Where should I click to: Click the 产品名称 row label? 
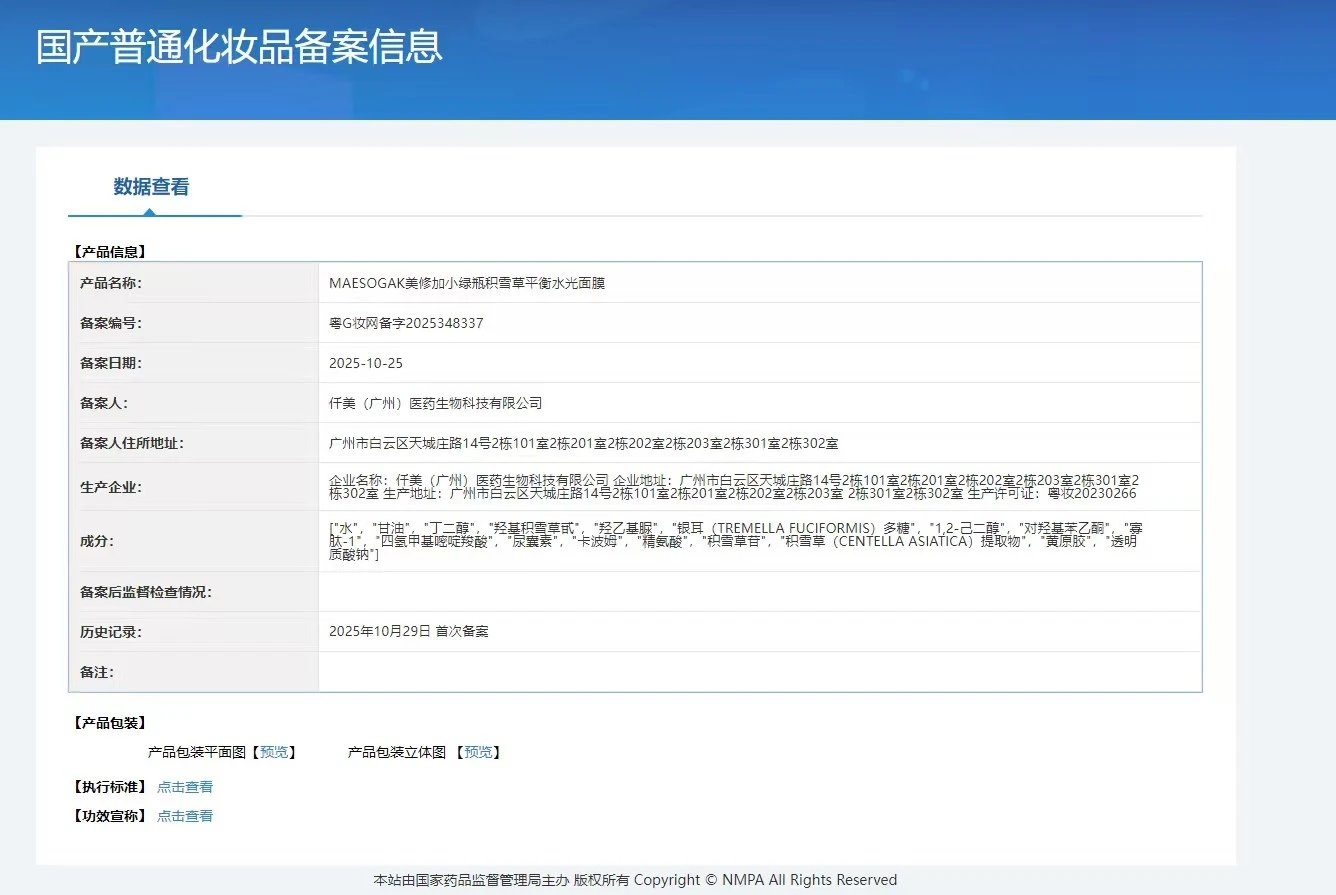[x=111, y=283]
